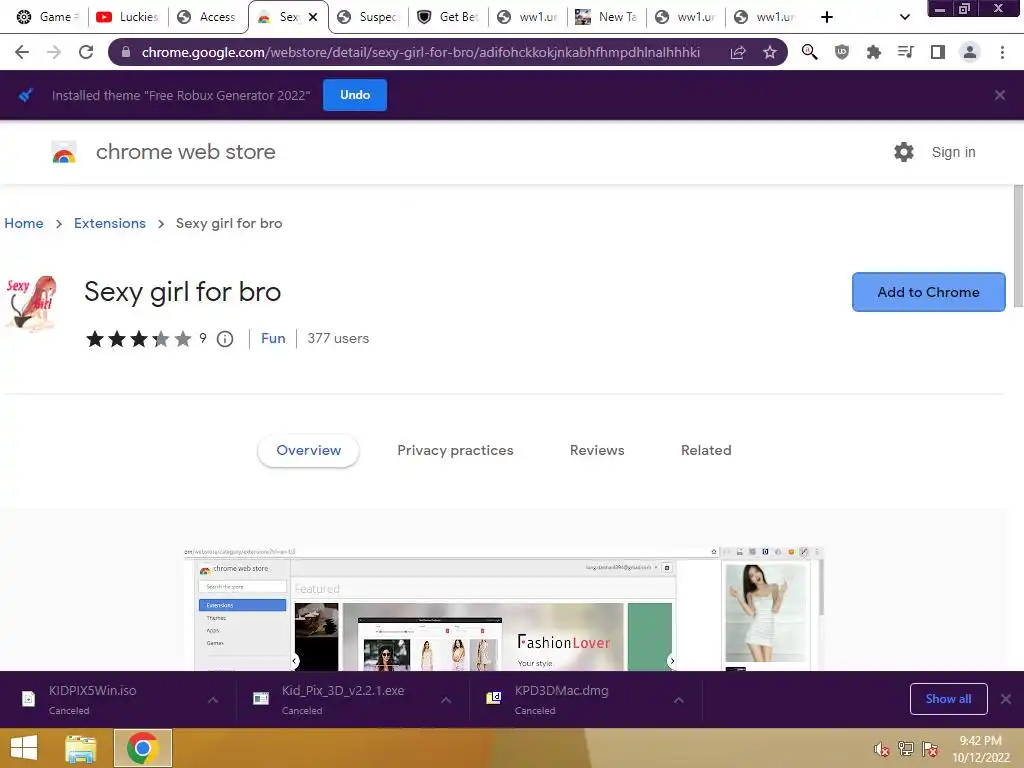The image size is (1024, 768).
Task: Switch to the Get Bet tab
Action: tap(448, 17)
